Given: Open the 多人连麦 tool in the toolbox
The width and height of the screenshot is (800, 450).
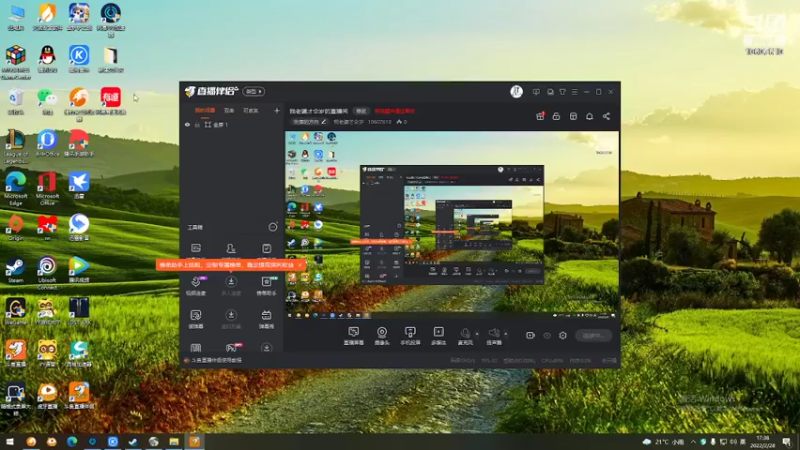Looking at the screenshot, I should coord(231,286).
